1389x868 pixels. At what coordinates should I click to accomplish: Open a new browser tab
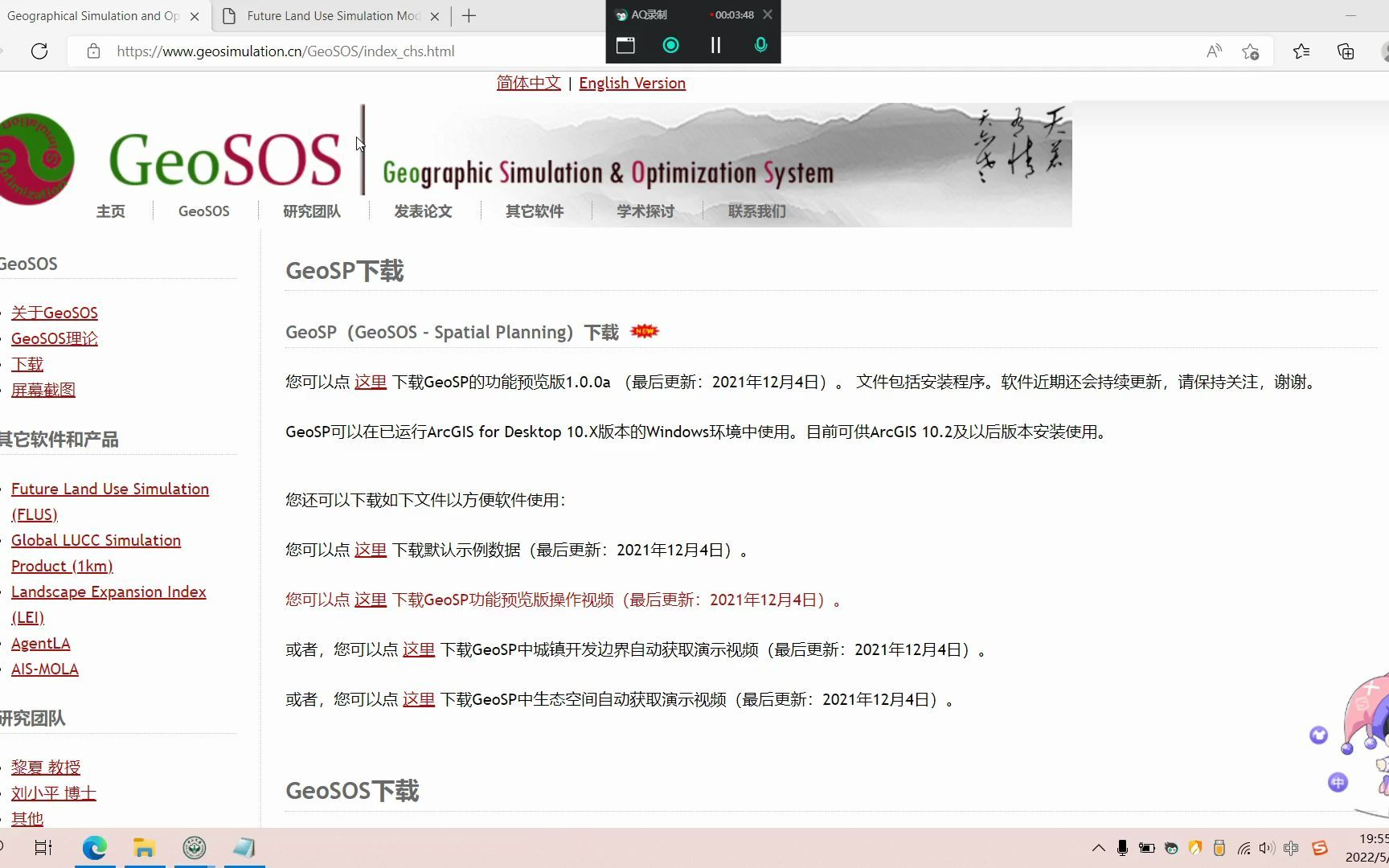pos(469,16)
